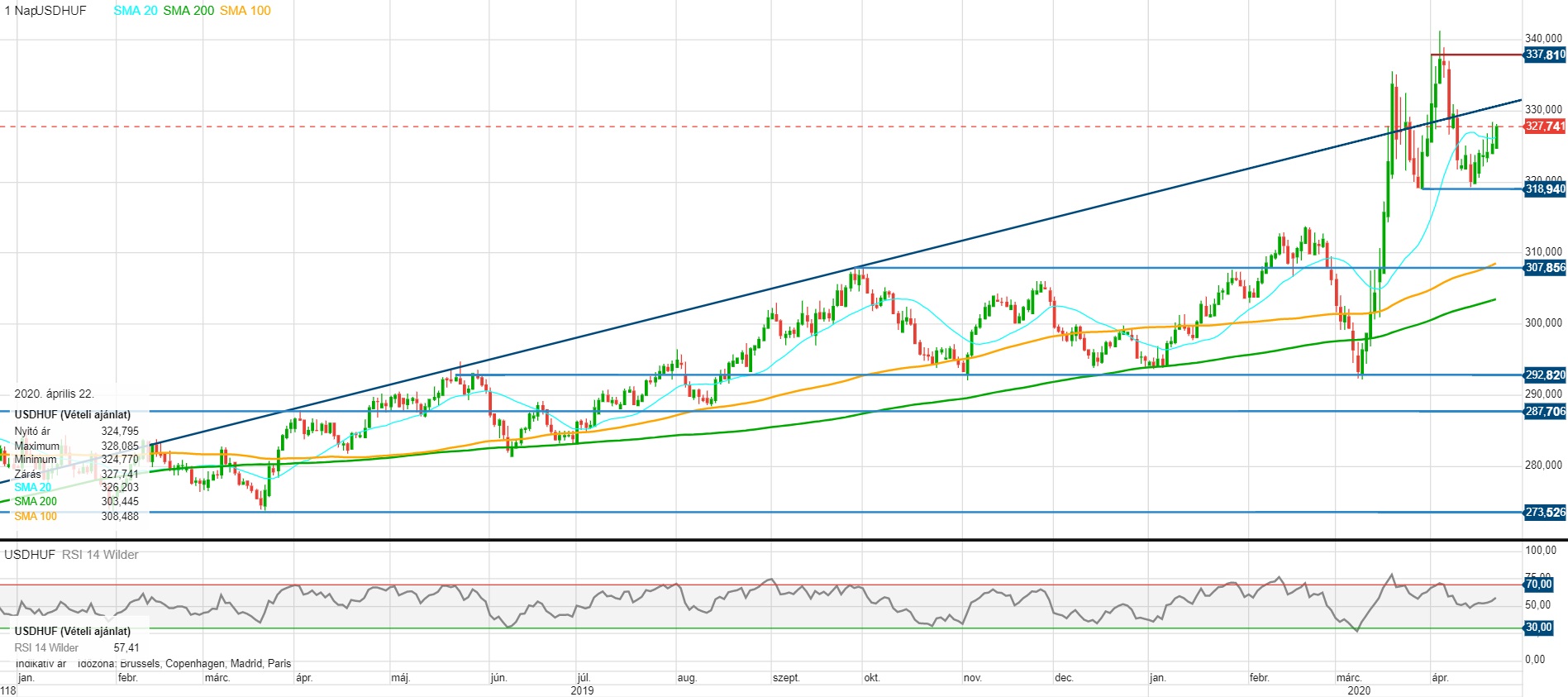
Task: Click the RSI 30,00 oversold level label
Action: tap(1538, 628)
